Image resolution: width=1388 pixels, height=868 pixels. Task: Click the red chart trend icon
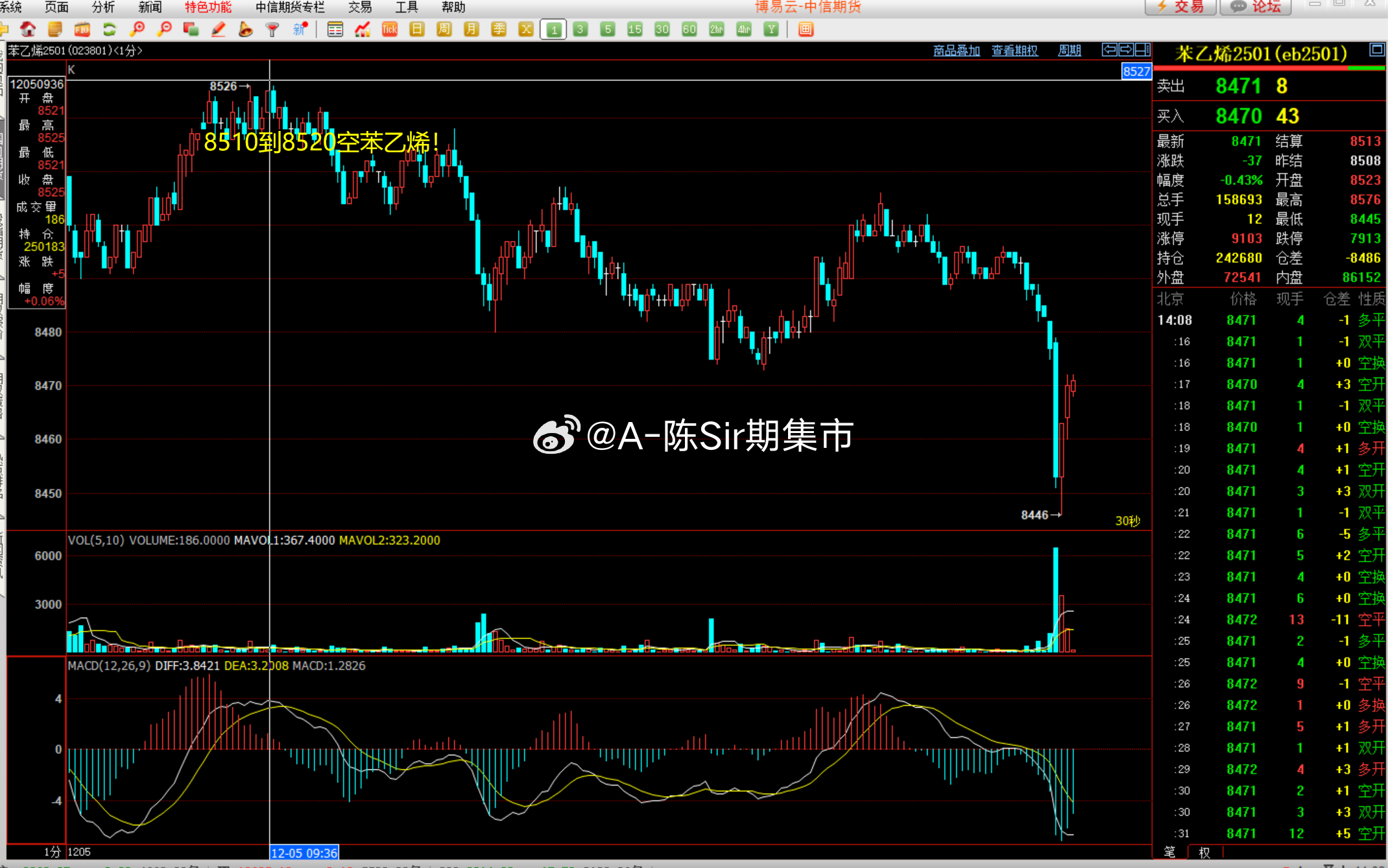coord(363,29)
